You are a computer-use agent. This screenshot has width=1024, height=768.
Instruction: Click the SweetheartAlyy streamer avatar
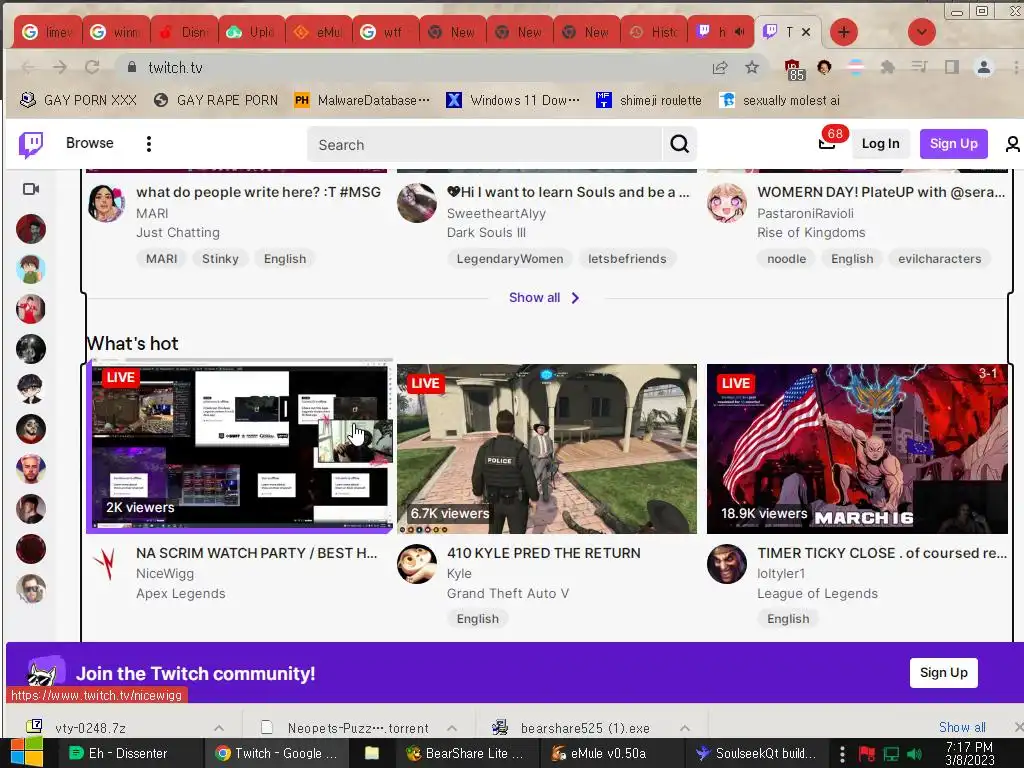[417, 203]
